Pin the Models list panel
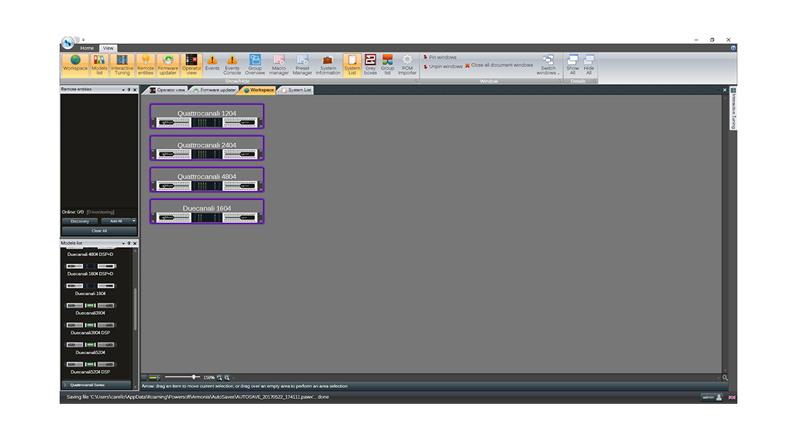The height and width of the screenshot is (439, 797). (129, 243)
